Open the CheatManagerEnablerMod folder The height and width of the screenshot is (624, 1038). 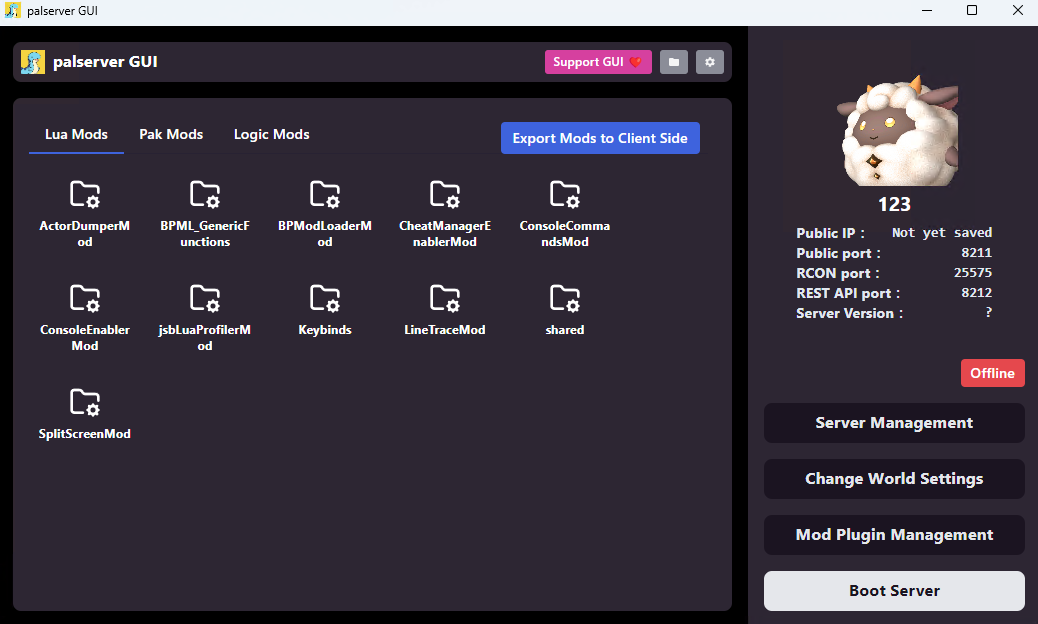tap(445, 195)
